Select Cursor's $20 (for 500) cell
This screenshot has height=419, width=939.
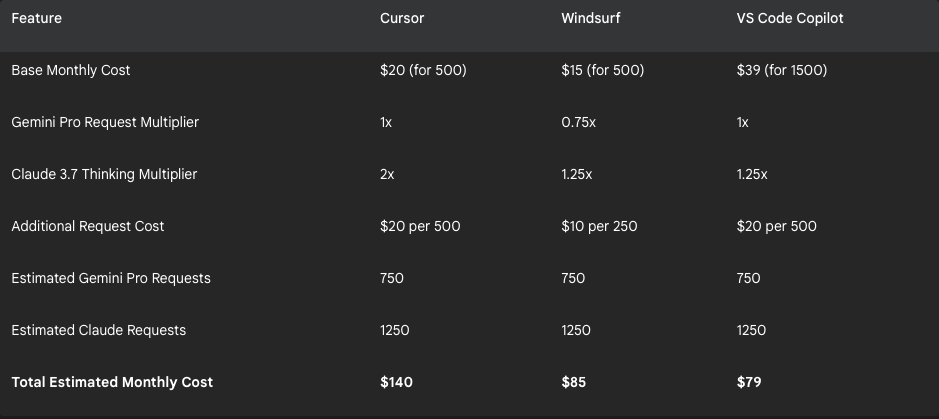pyautogui.click(x=423, y=70)
